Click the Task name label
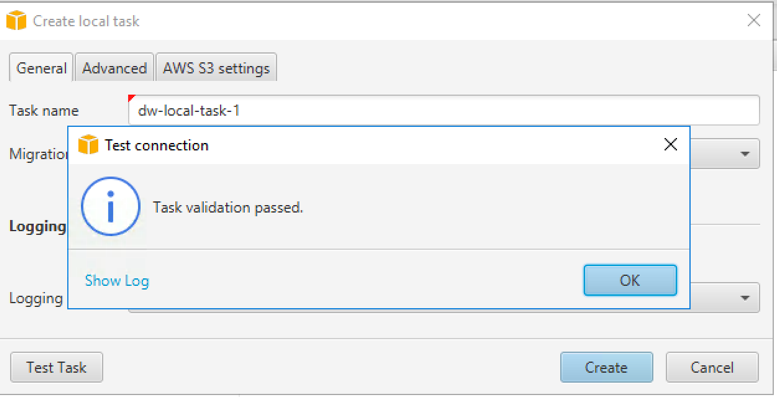 [44, 110]
